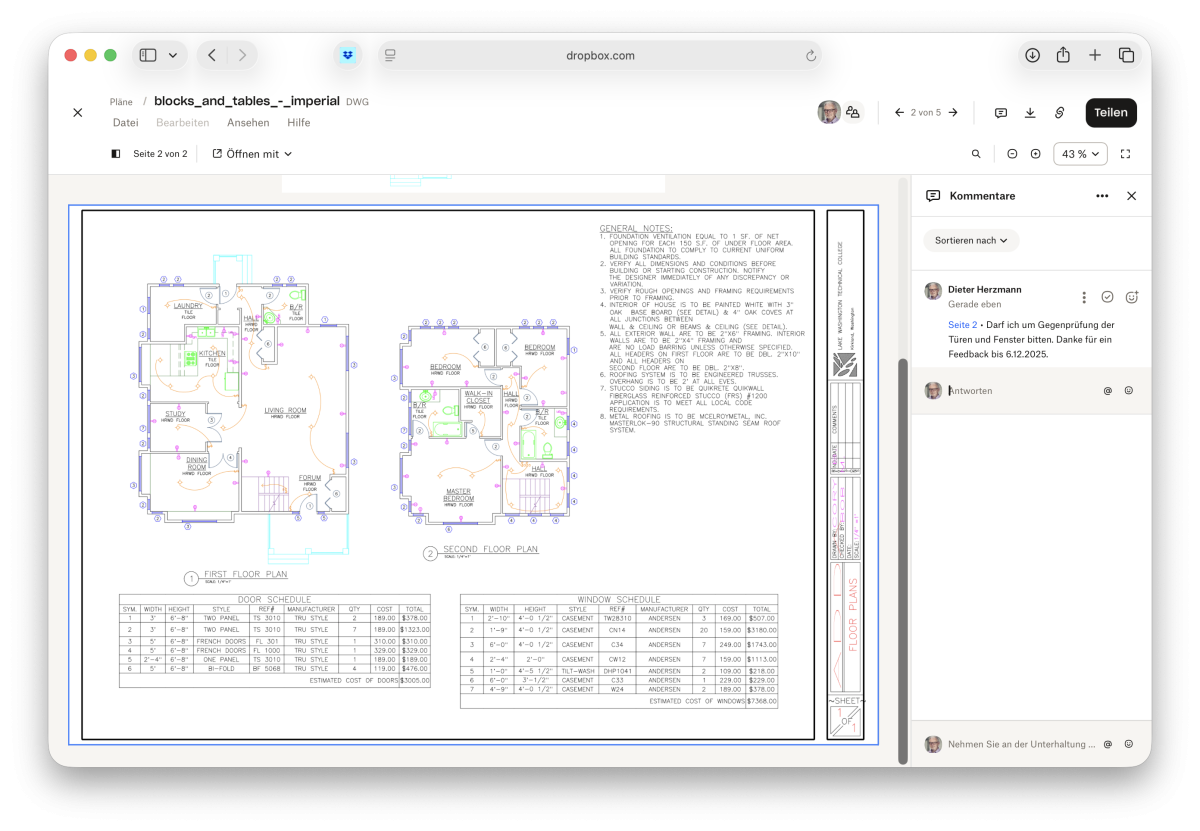Toggle the comments panel icon in toolbar
1200x831 pixels.
point(1001,113)
